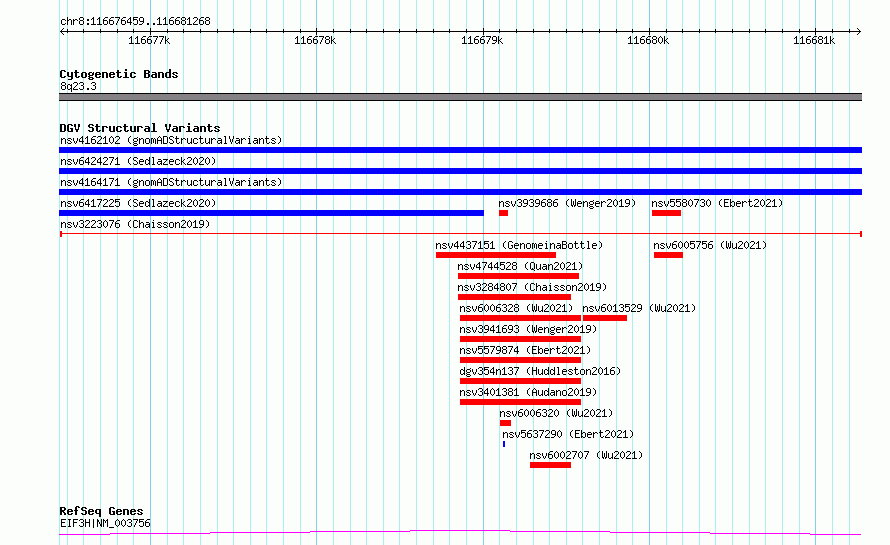The width and height of the screenshot is (890, 545).
Task: Open the nsv3223076 (Chaisson2019) label
Action: (135, 224)
